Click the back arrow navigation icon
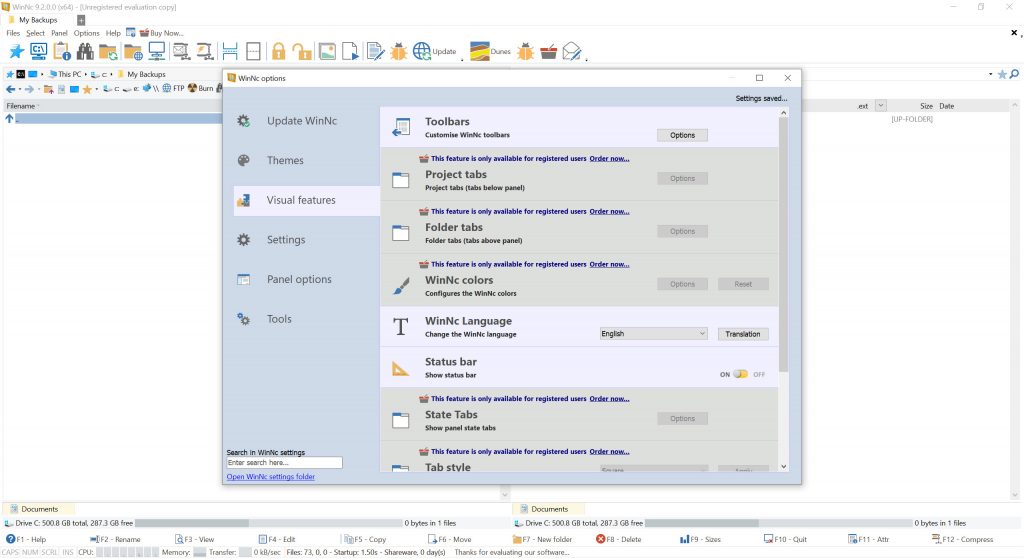Viewport: 1024px width, 558px height. [10, 89]
